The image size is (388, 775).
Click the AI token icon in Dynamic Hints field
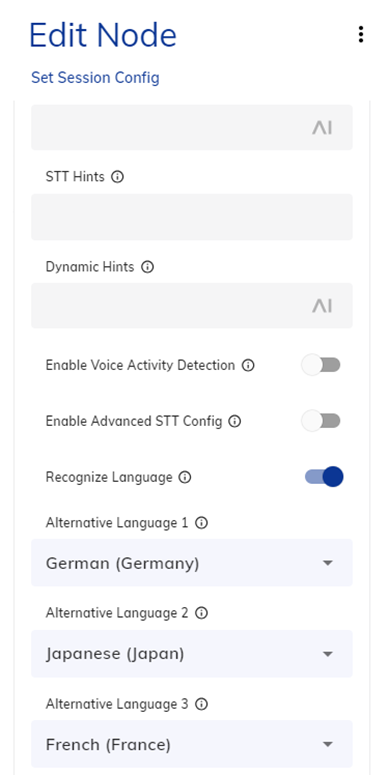point(322,306)
